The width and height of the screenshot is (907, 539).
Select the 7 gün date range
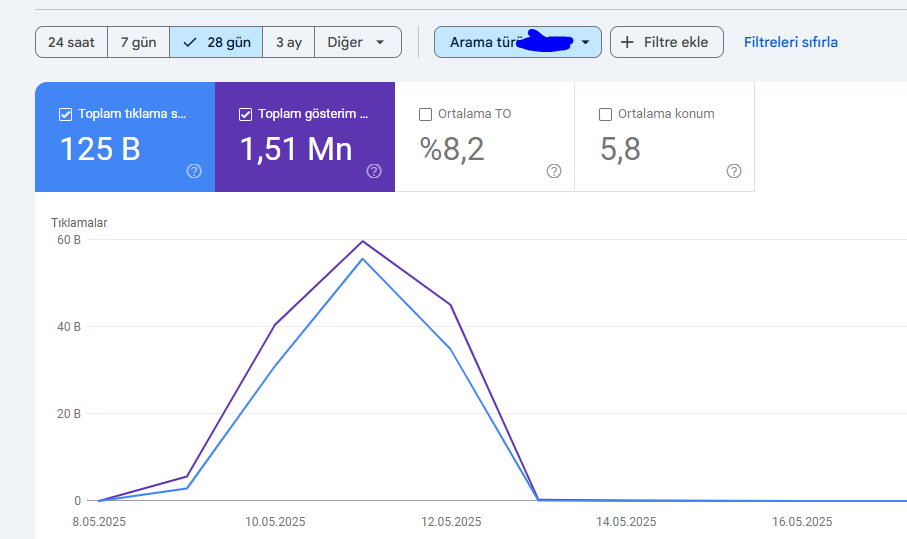138,42
